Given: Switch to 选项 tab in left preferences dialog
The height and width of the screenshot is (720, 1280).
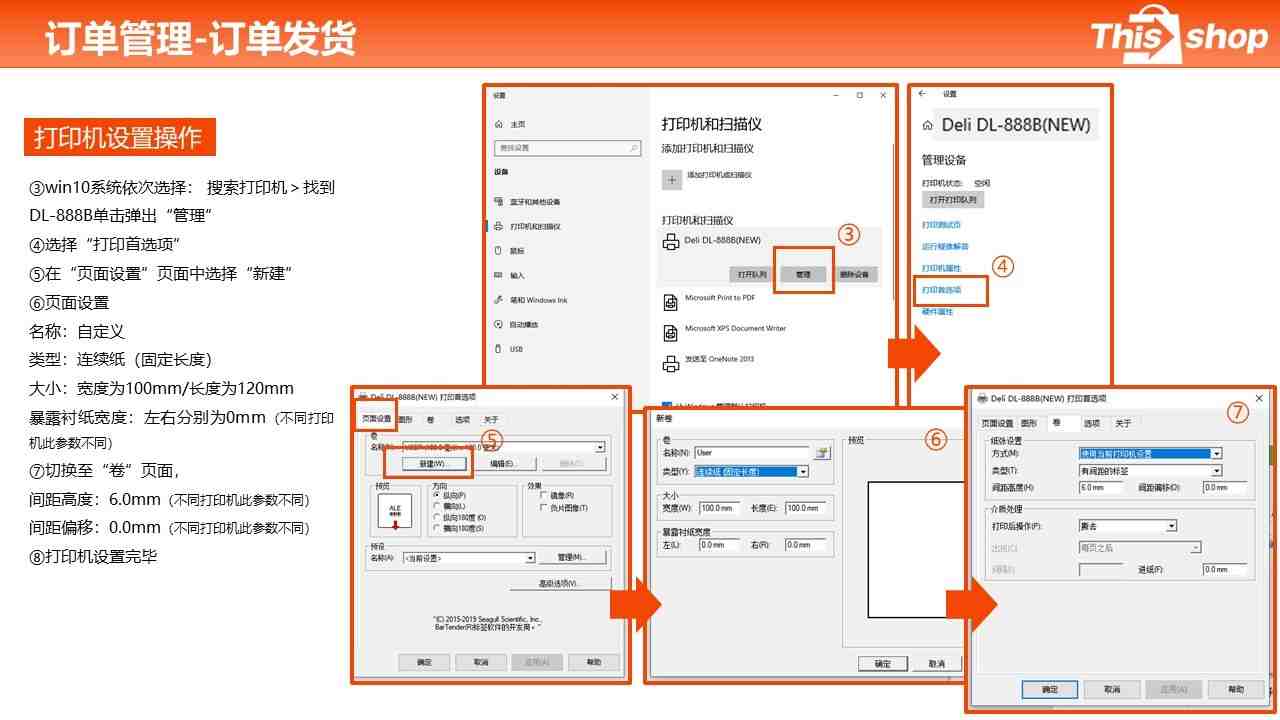Looking at the screenshot, I should click(462, 420).
